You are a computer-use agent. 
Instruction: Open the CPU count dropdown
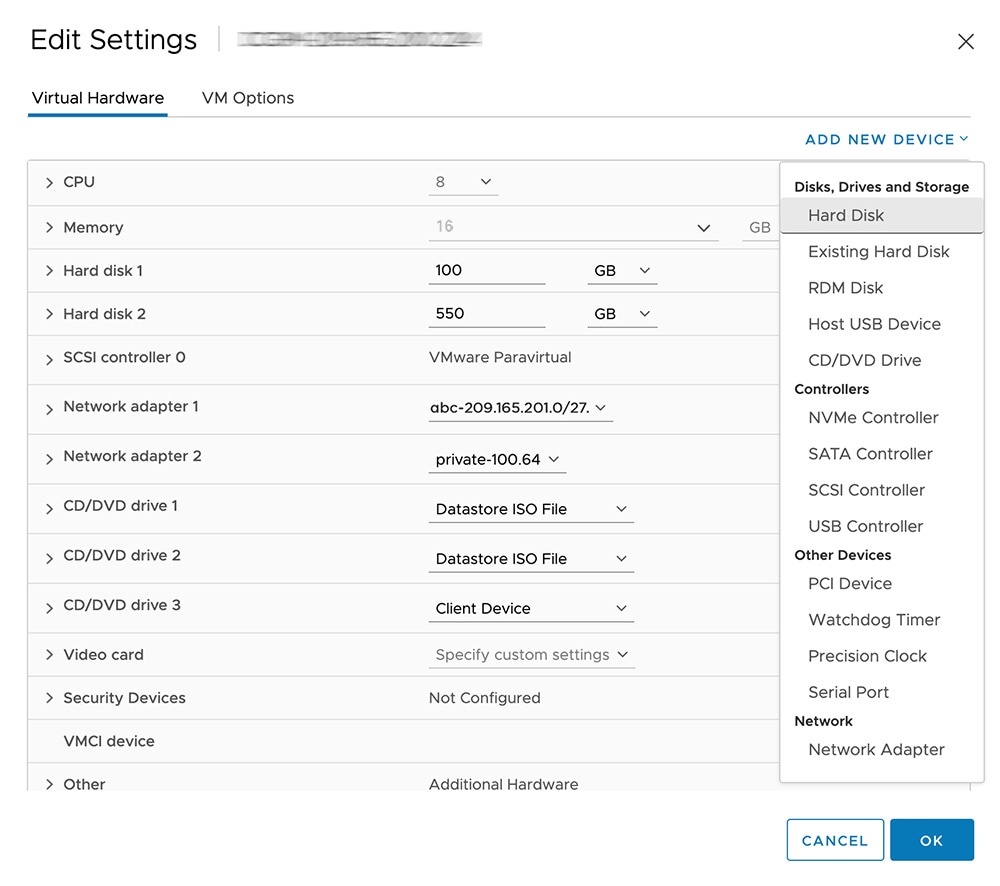pos(464,182)
